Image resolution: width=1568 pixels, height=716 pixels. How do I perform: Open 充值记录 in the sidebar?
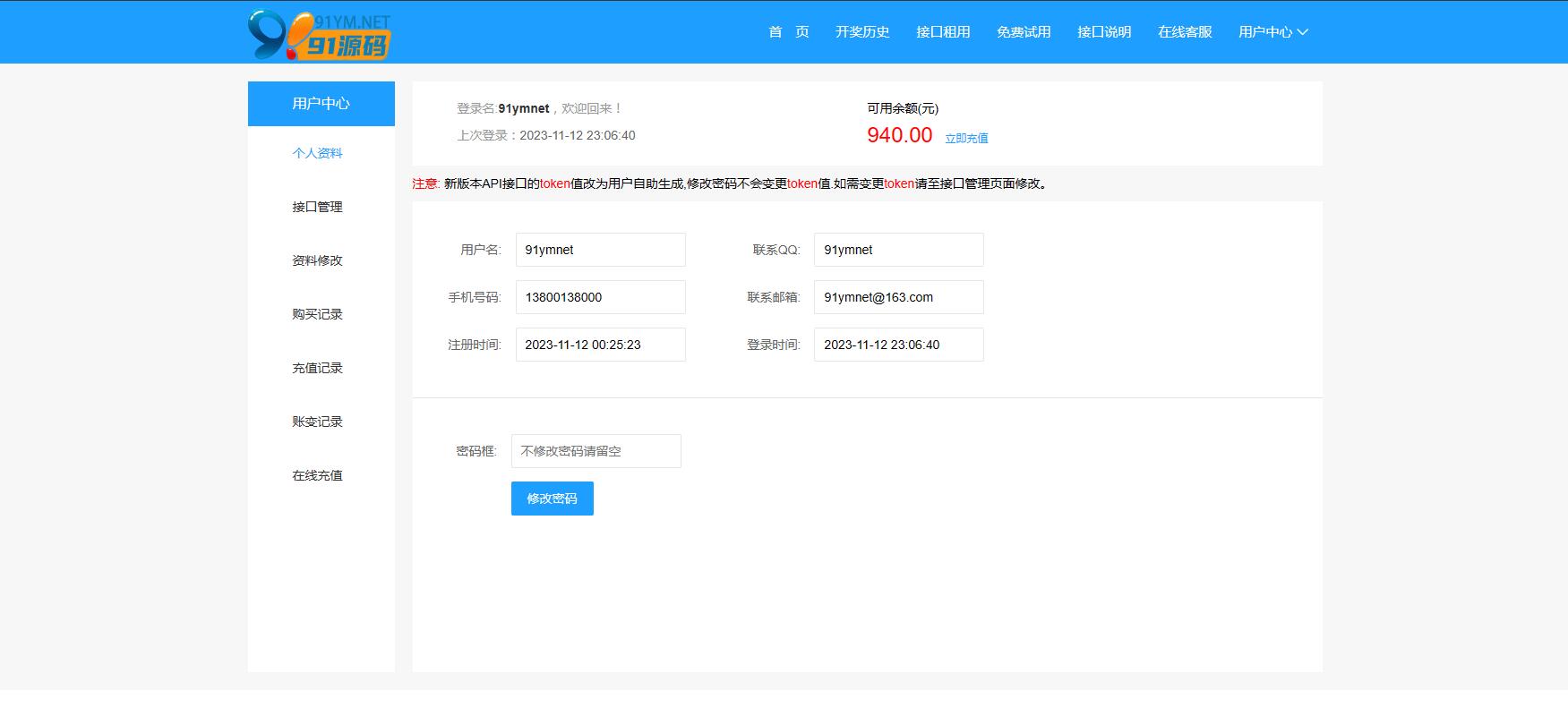point(317,368)
